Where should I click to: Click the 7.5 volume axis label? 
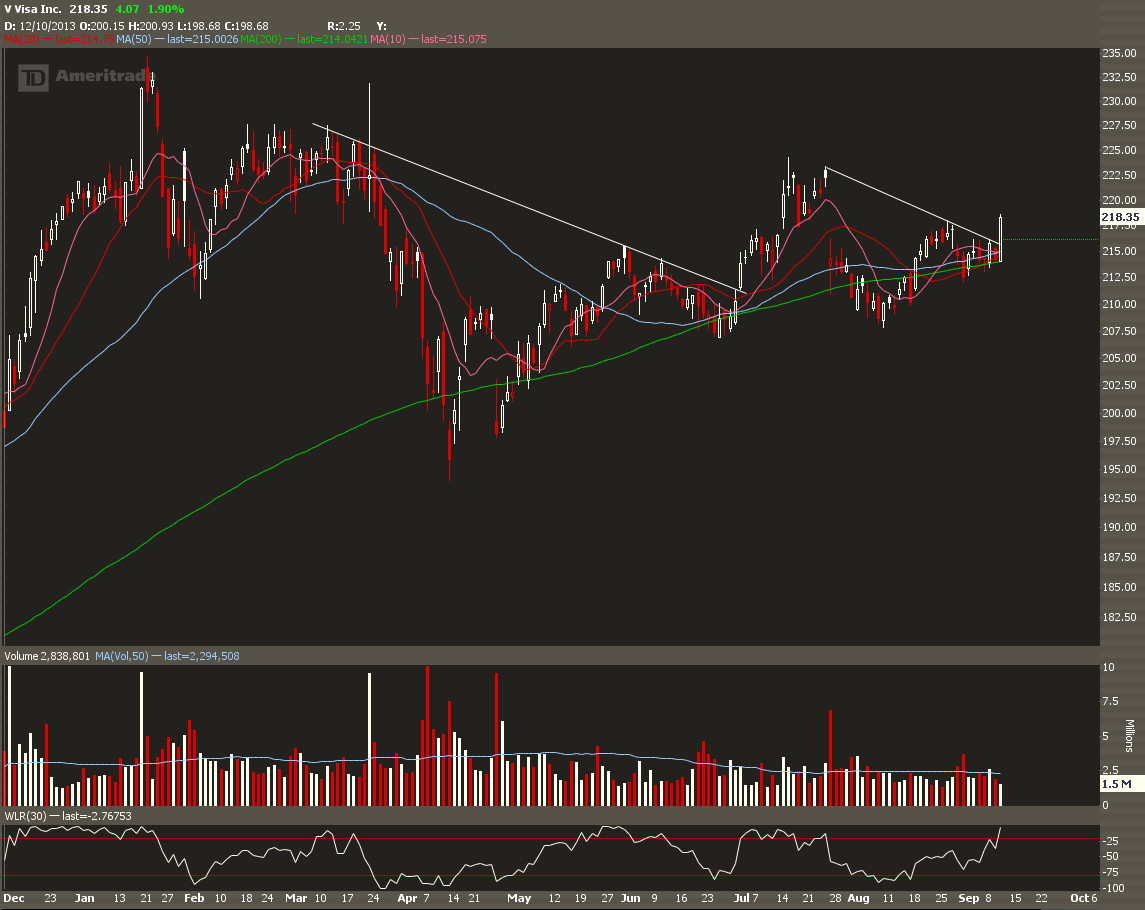pos(1110,701)
